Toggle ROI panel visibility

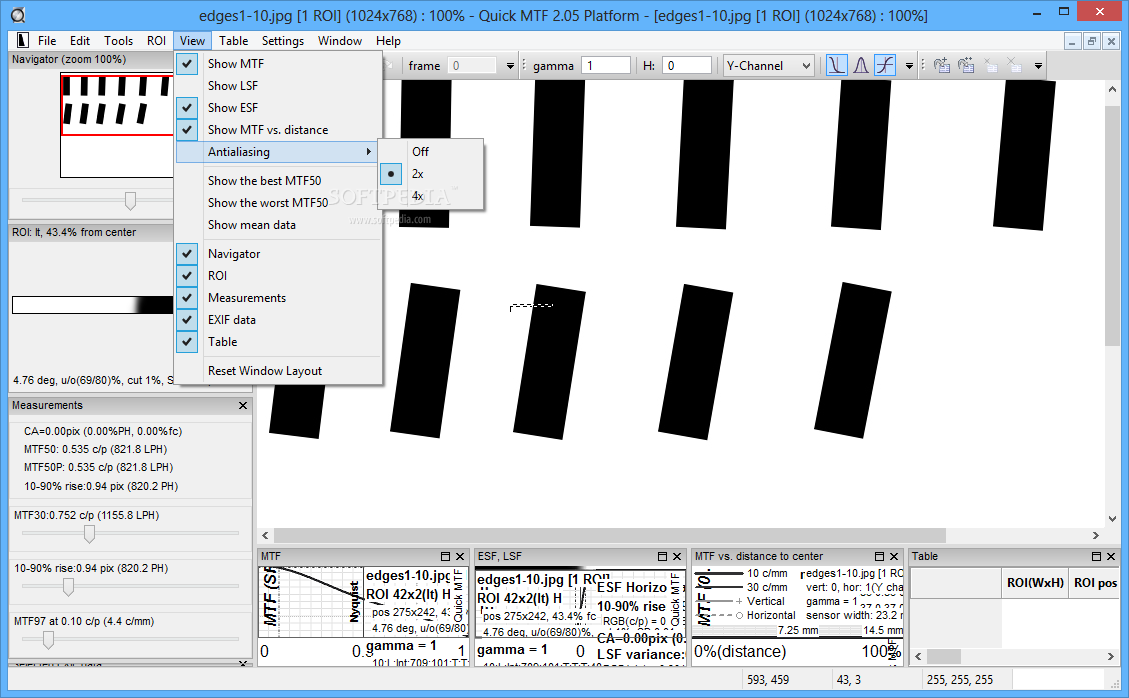click(279, 276)
